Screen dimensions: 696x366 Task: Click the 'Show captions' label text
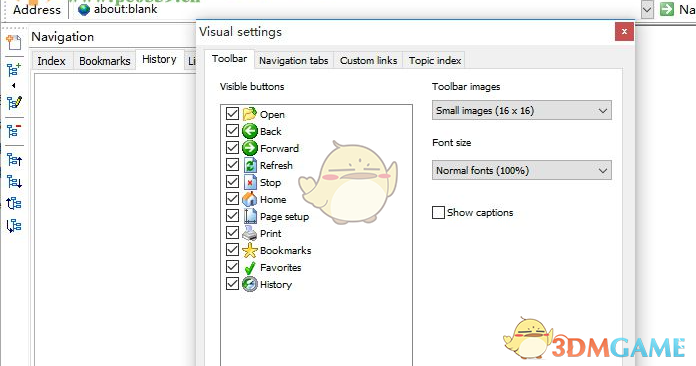tap(480, 213)
